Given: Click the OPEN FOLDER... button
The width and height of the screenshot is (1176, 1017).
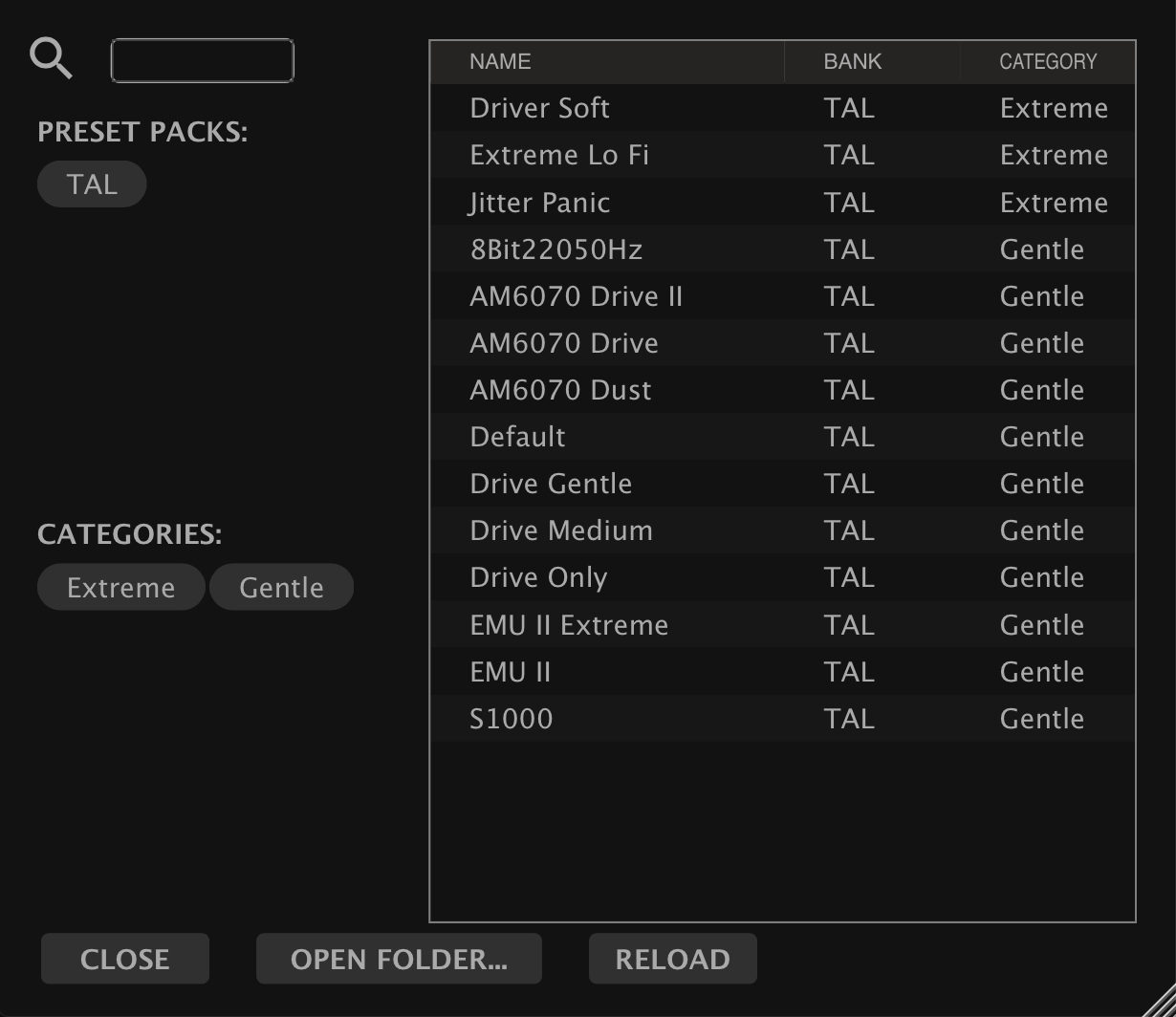Looking at the screenshot, I should [x=399, y=959].
